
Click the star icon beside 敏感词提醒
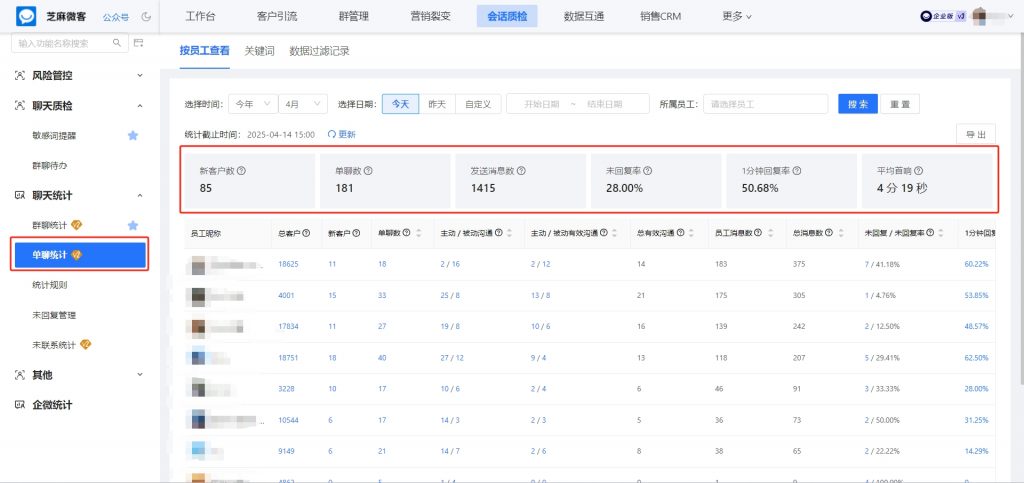(x=132, y=135)
